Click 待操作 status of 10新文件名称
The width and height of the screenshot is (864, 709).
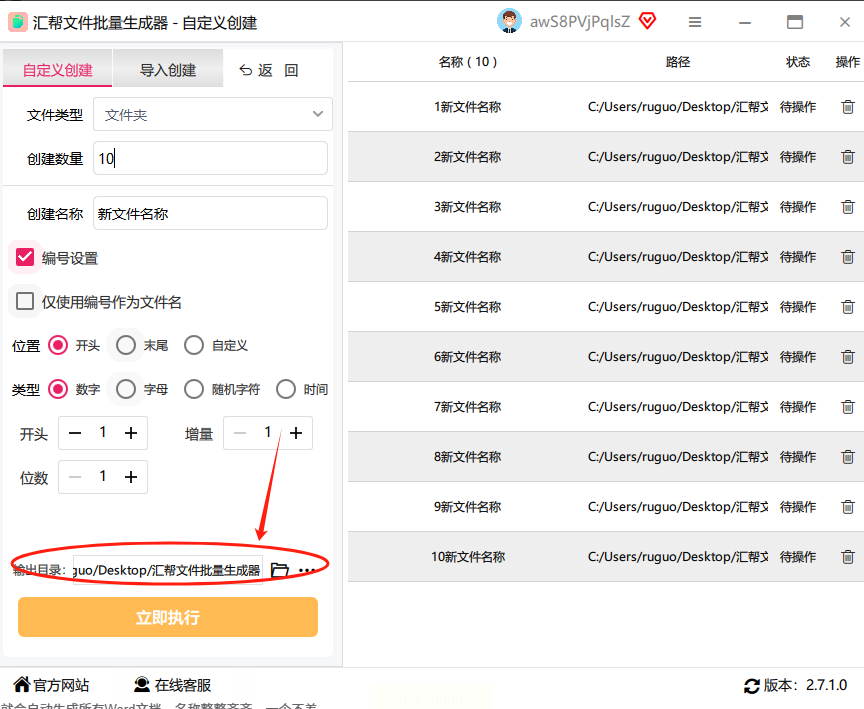(x=798, y=557)
